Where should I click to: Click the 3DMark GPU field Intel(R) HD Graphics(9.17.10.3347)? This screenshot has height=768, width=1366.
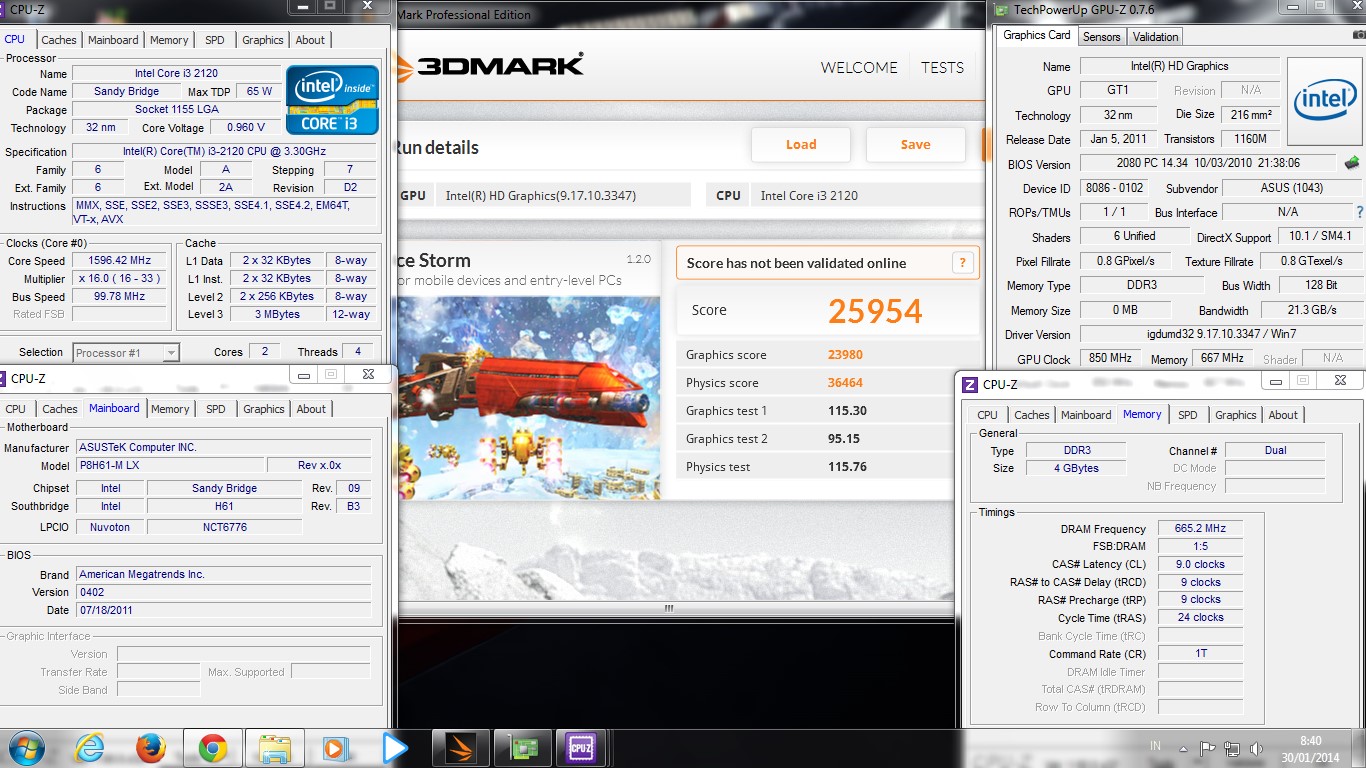click(x=563, y=196)
